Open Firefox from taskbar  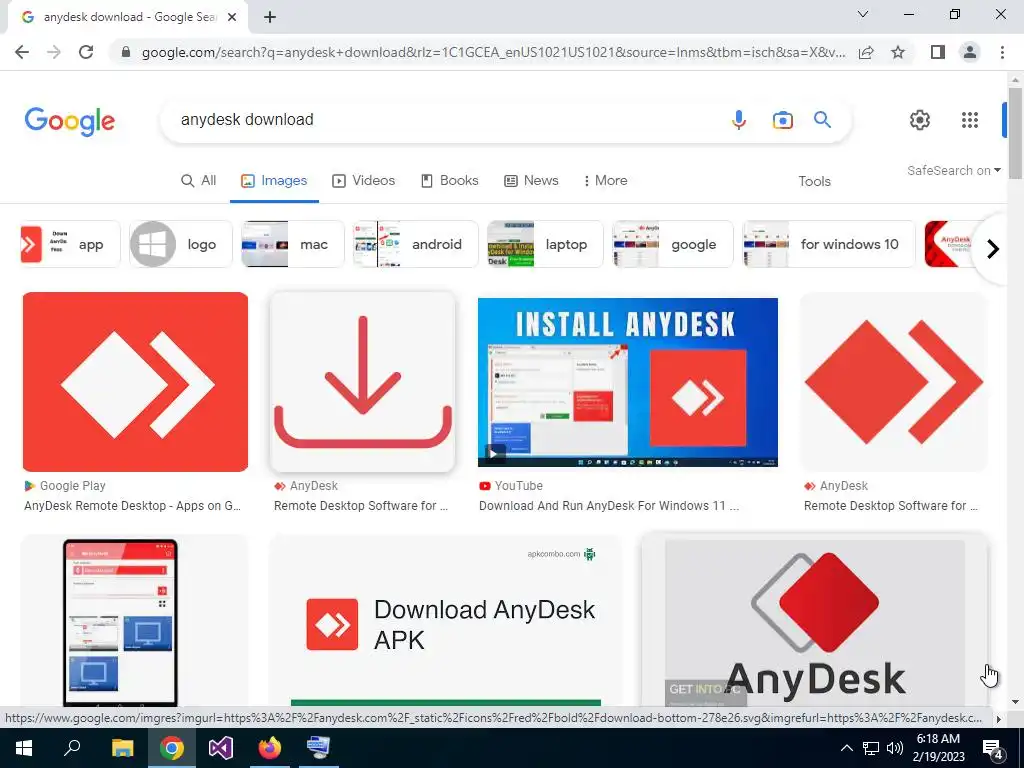(x=270, y=748)
